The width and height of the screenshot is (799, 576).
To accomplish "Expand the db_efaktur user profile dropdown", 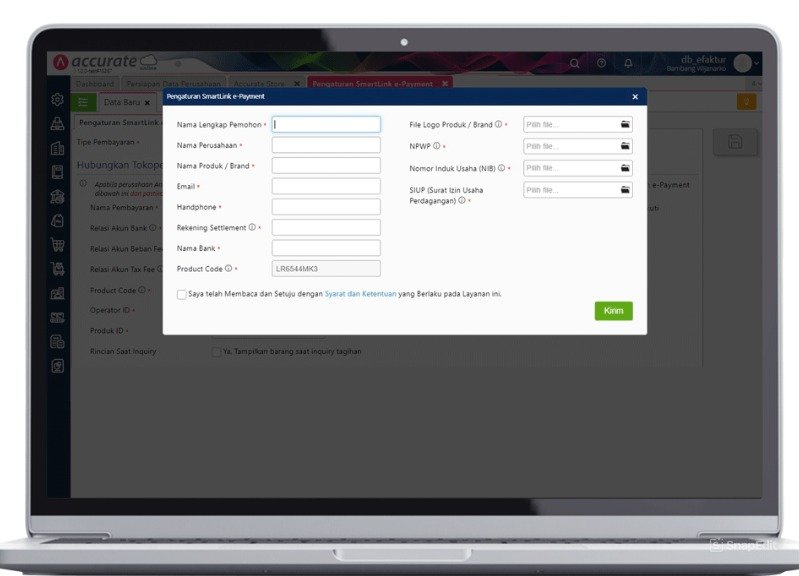I will point(757,64).
